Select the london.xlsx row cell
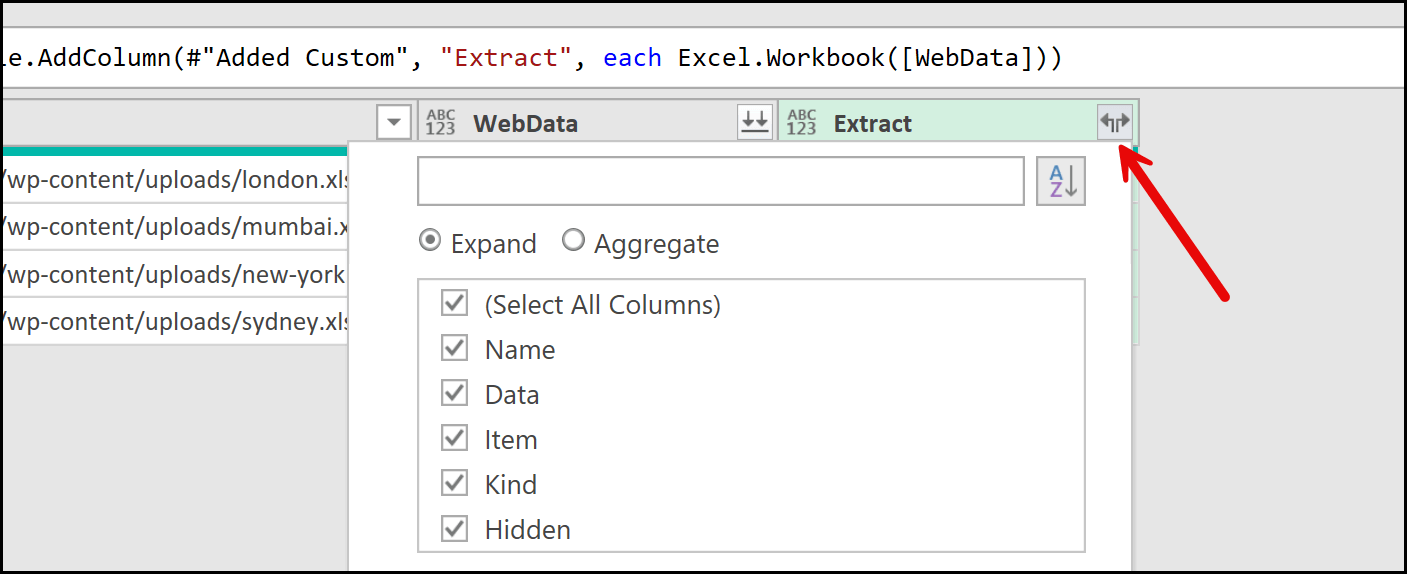The image size is (1407, 574). click(175, 180)
